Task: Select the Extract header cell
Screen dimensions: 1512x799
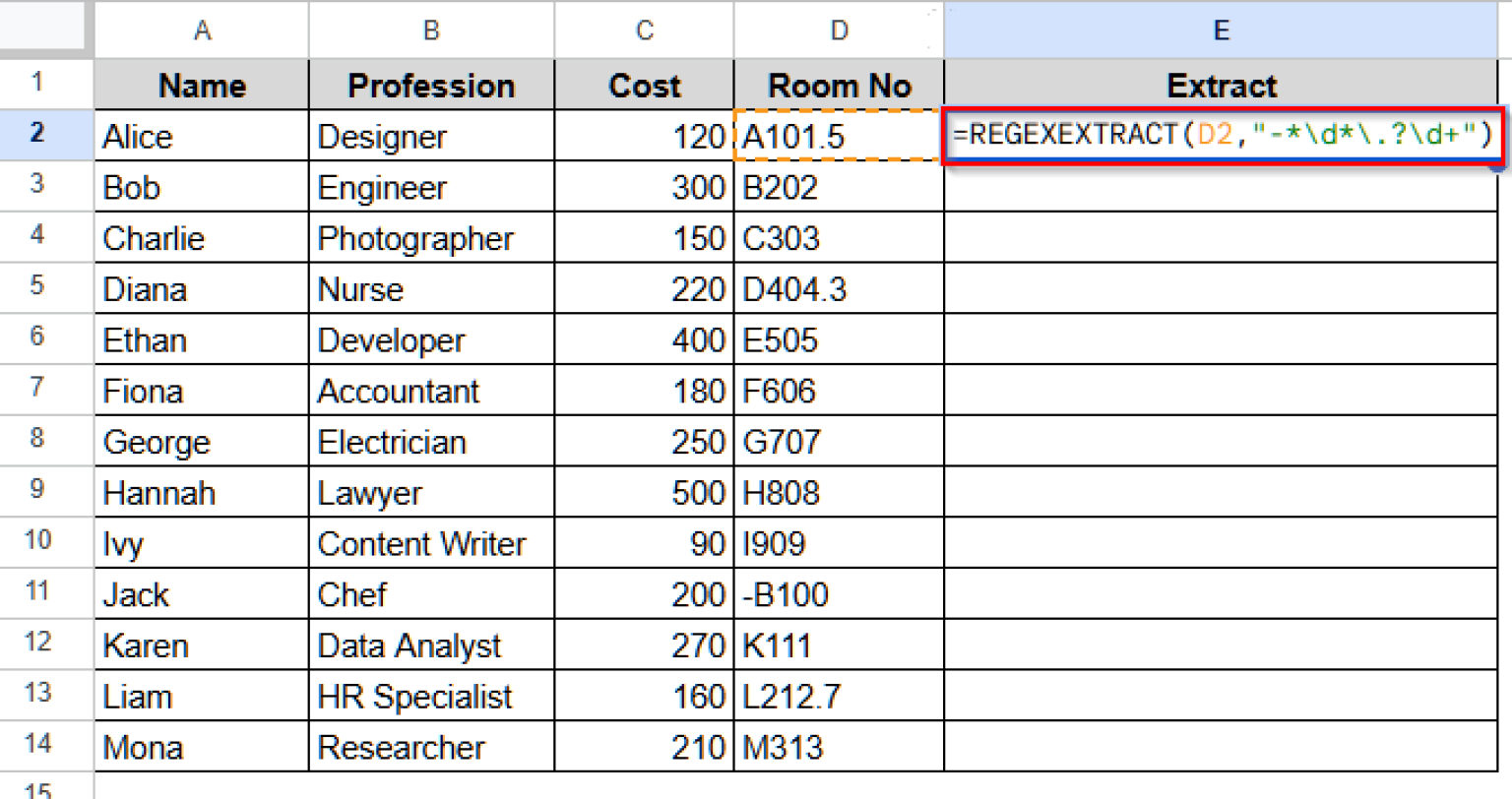Action: click(1221, 85)
